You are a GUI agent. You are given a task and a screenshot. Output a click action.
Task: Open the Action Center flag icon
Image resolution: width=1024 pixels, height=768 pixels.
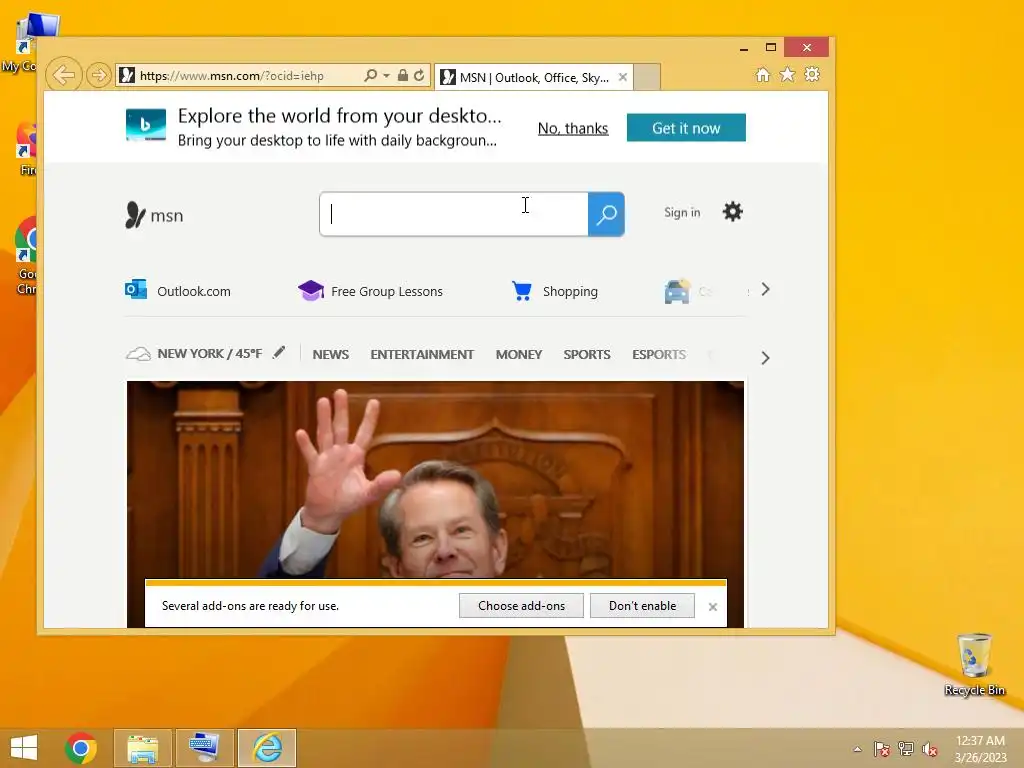pos(882,749)
